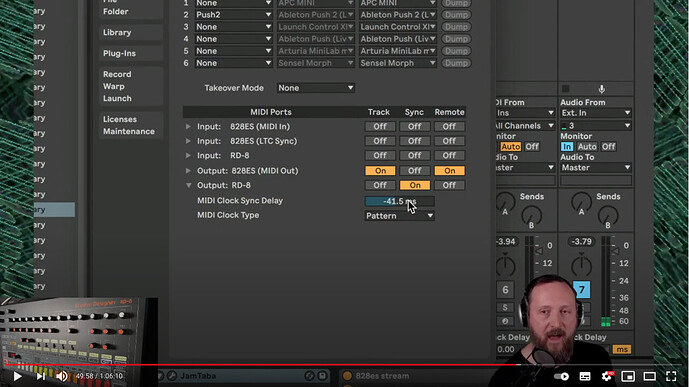Open Launch Control XL output dropdown
The height and width of the screenshot is (387, 689).
pos(398,27)
